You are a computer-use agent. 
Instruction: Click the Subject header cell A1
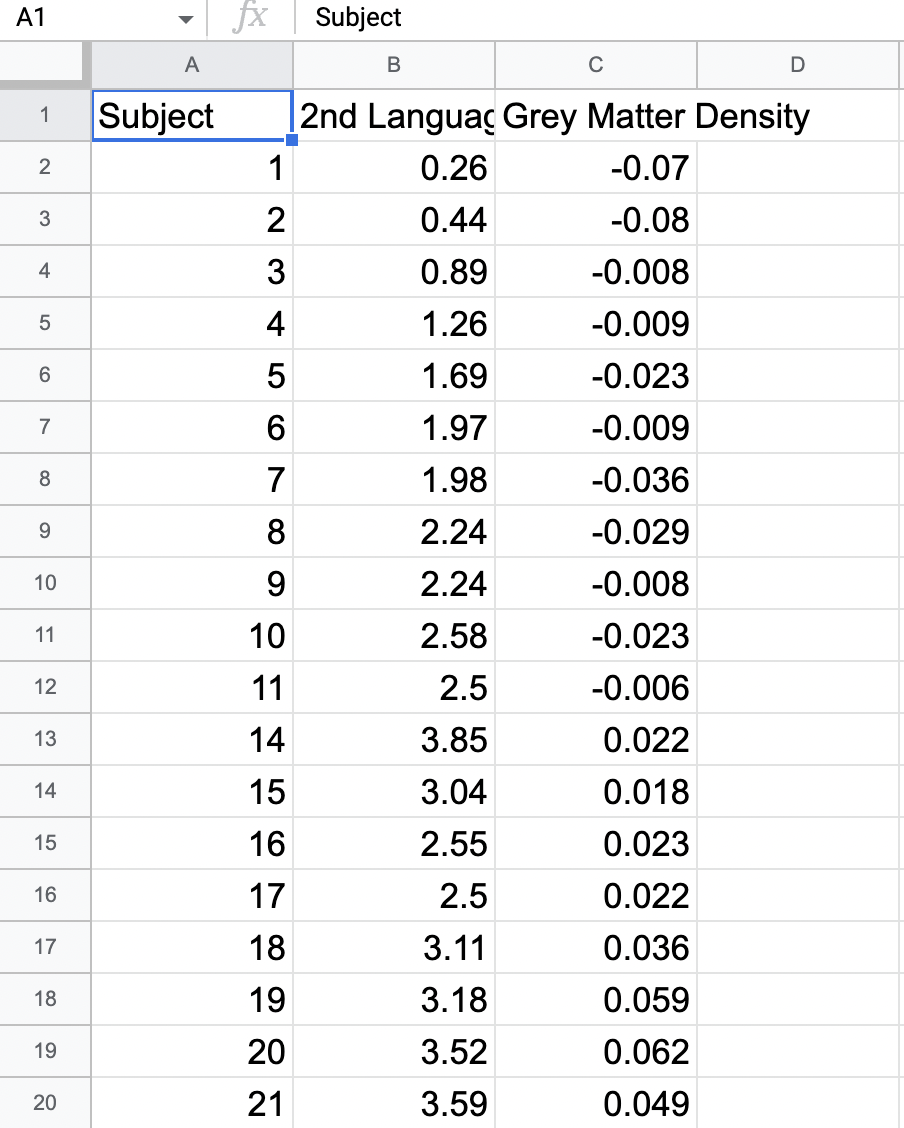191,115
